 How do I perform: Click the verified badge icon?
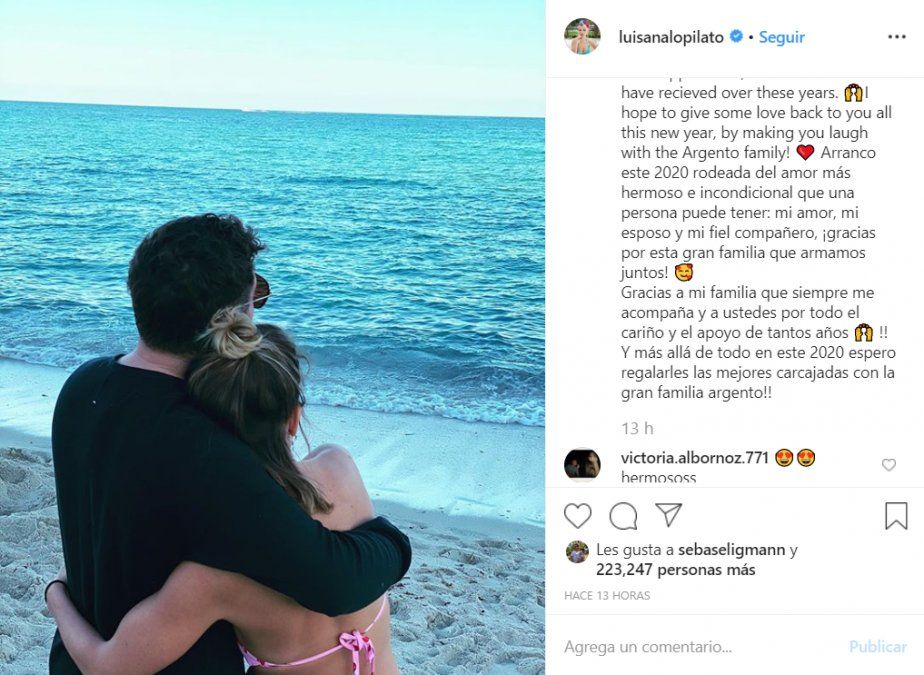click(x=736, y=37)
